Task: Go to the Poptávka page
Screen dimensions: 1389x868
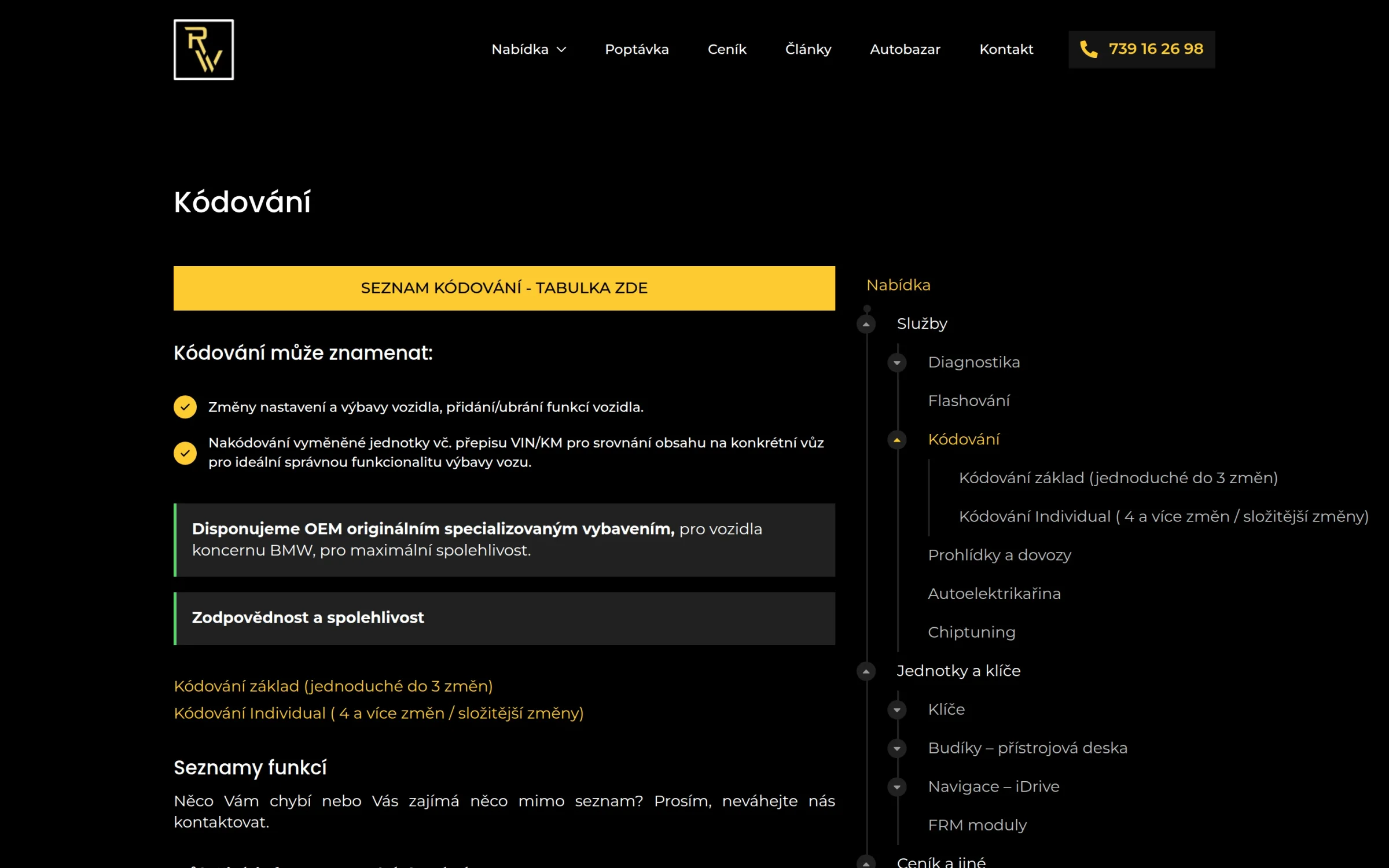Action: [x=637, y=49]
